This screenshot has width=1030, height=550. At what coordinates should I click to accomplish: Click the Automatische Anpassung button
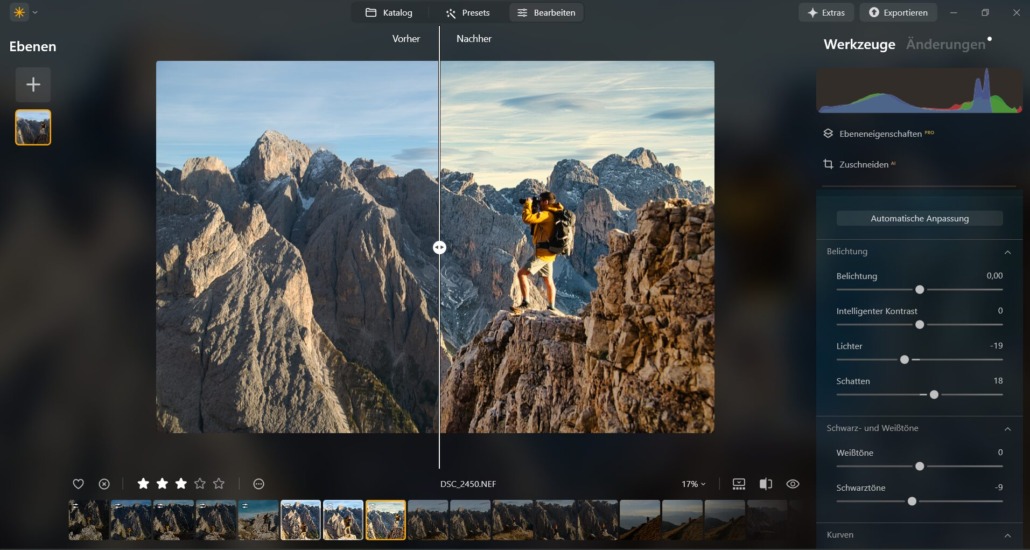tap(920, 218)
